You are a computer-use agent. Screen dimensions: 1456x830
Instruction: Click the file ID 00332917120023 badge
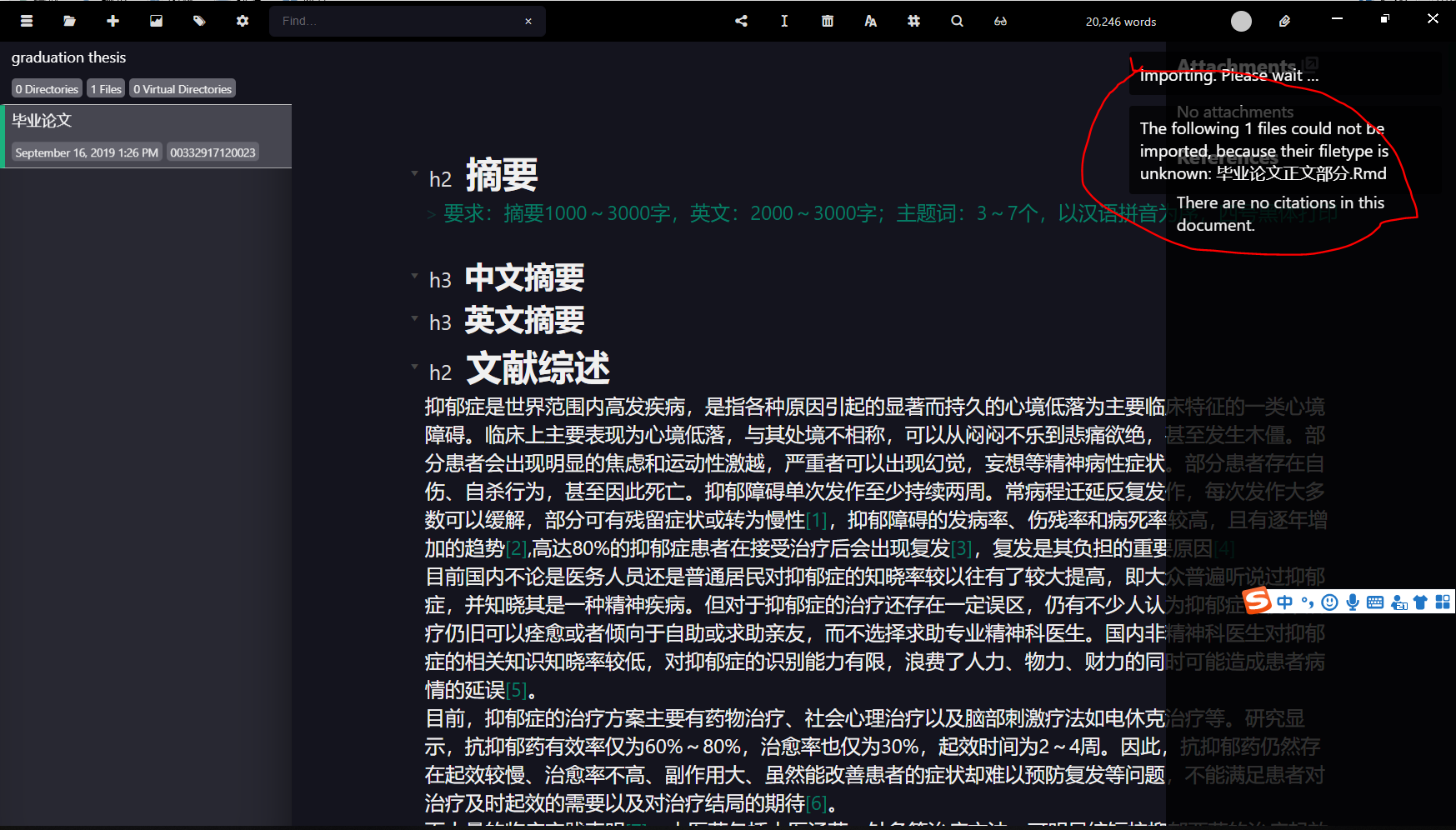pos(213,152)
